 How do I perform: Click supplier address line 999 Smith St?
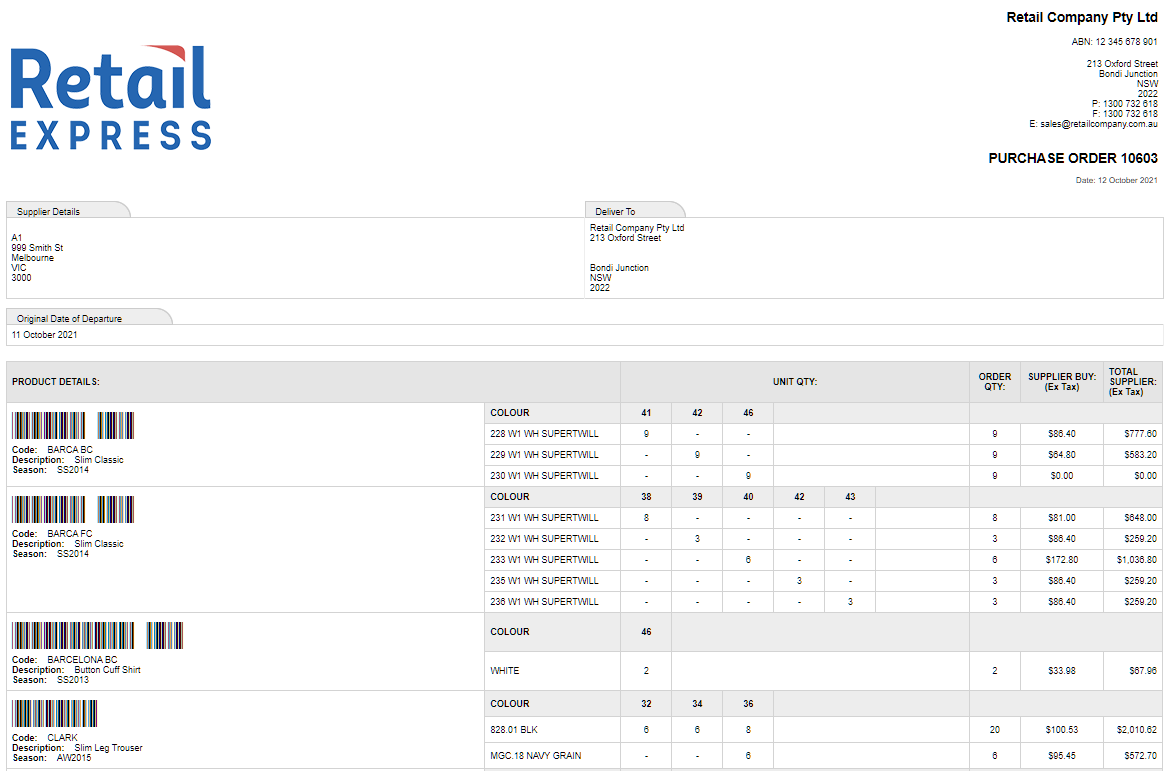pyautogui.click(x=37, y=248)
